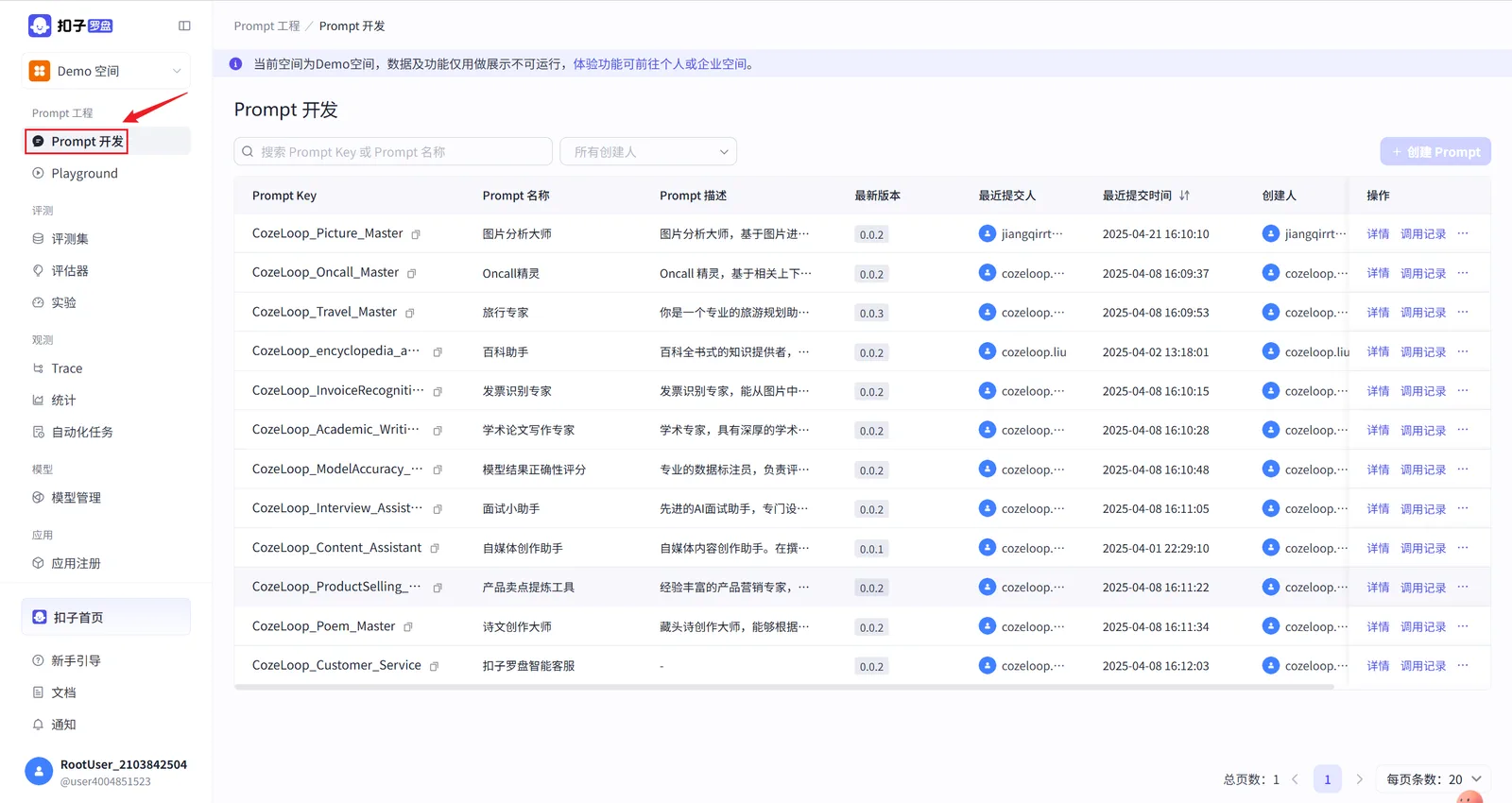The width and height of the screenshot is (1512, 803).
Task: Sort by 最近提交时间 using the sort icon
Action: pyautogui.click(x=1184, y=196)
